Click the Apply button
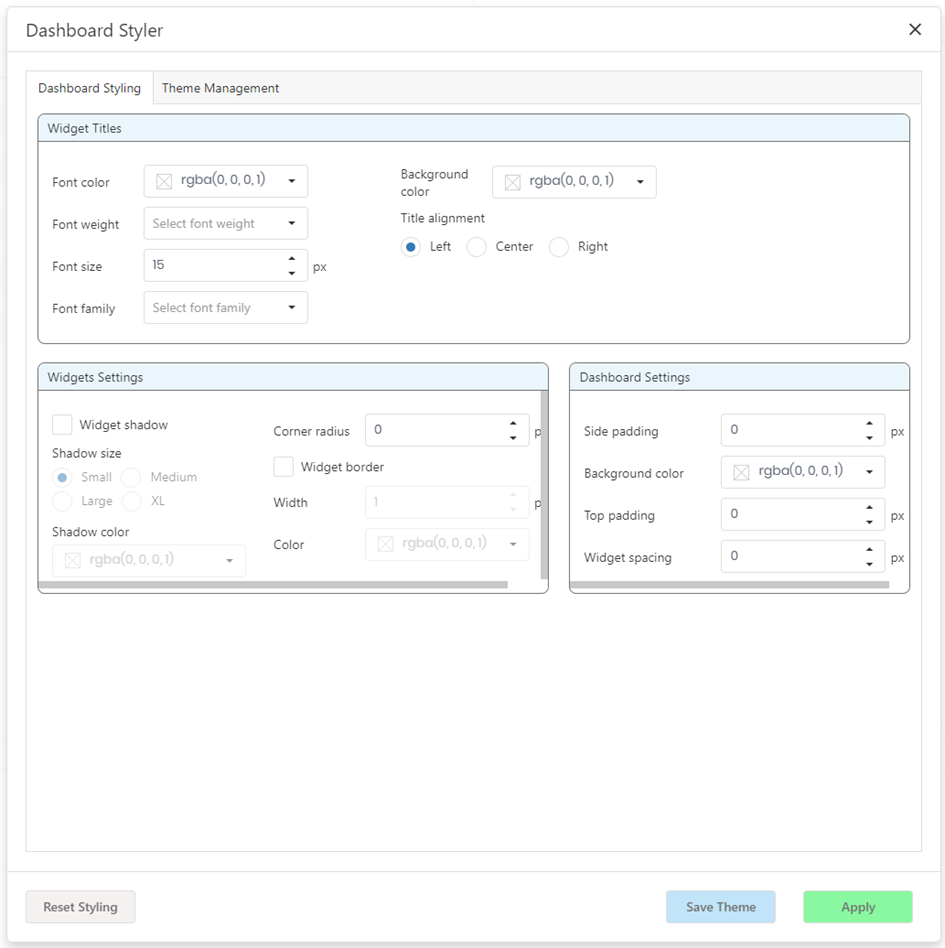 point(857,907)
